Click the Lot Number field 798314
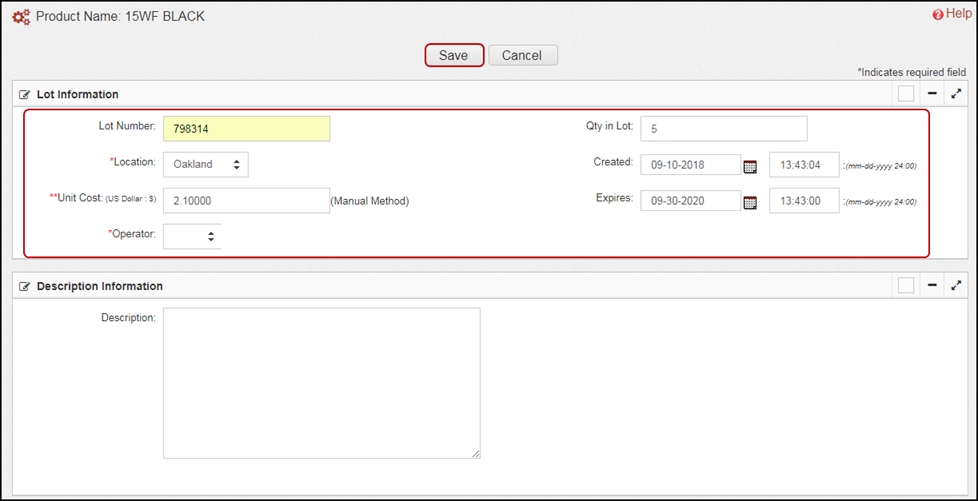 (x=246, y=129)
